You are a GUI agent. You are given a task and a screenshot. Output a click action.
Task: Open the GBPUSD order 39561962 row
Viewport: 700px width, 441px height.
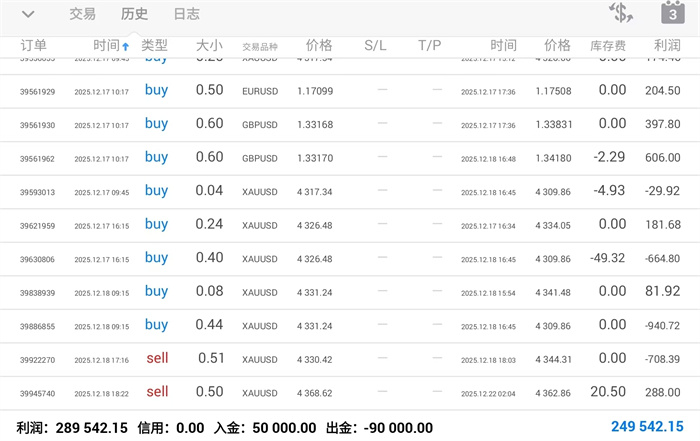click(x=350, y=158)
